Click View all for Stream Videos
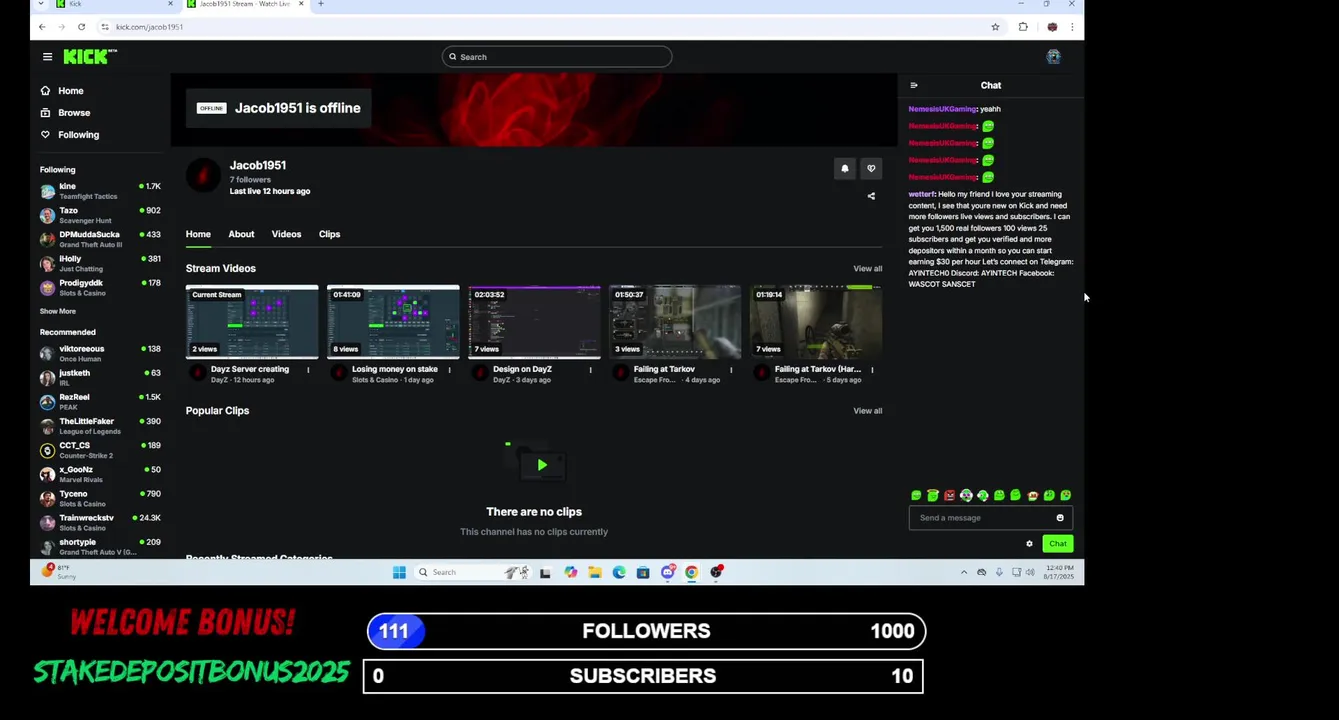 (x=867, y=269)
